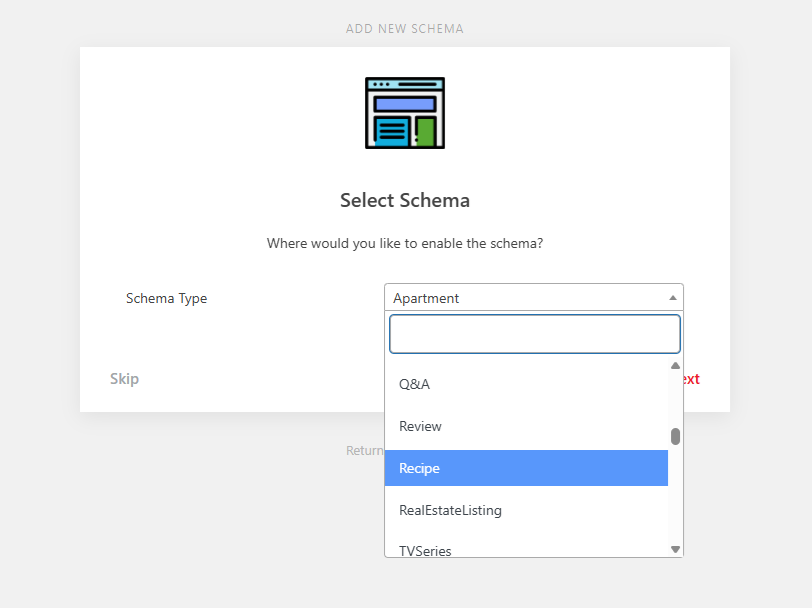Click the dropdown list scroll-up arrow
This screenshot has width=812, height=608.
pos(676,366)
